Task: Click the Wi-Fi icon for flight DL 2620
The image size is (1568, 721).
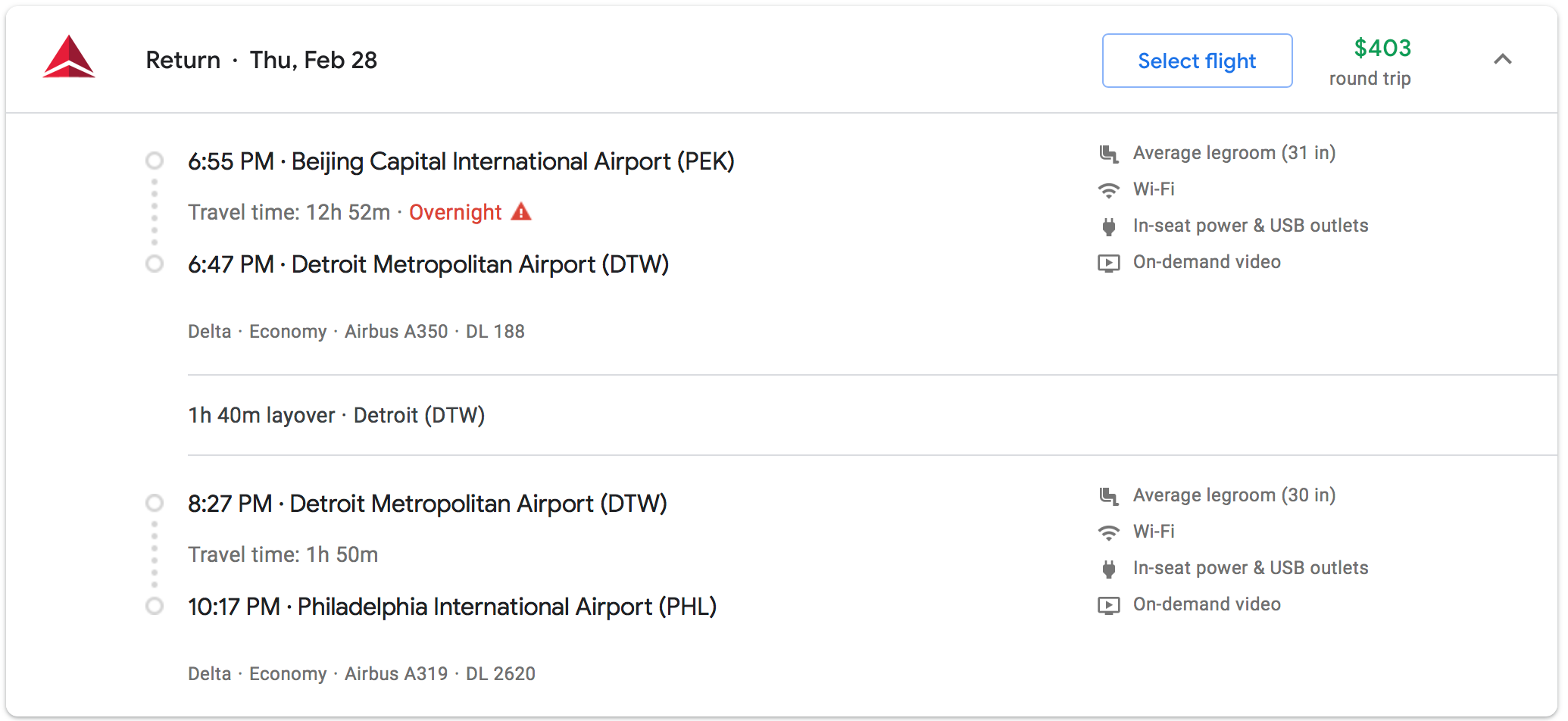Action: (1109, 532)
